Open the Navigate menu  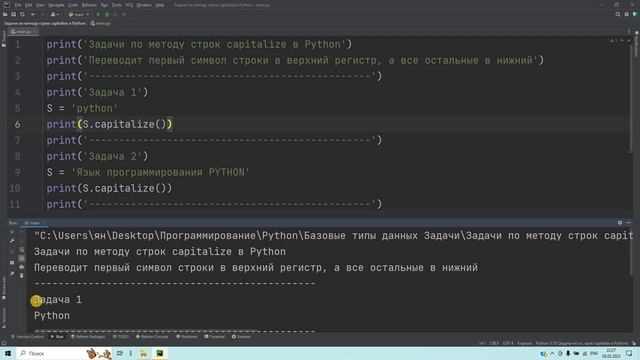pos(56,5)
